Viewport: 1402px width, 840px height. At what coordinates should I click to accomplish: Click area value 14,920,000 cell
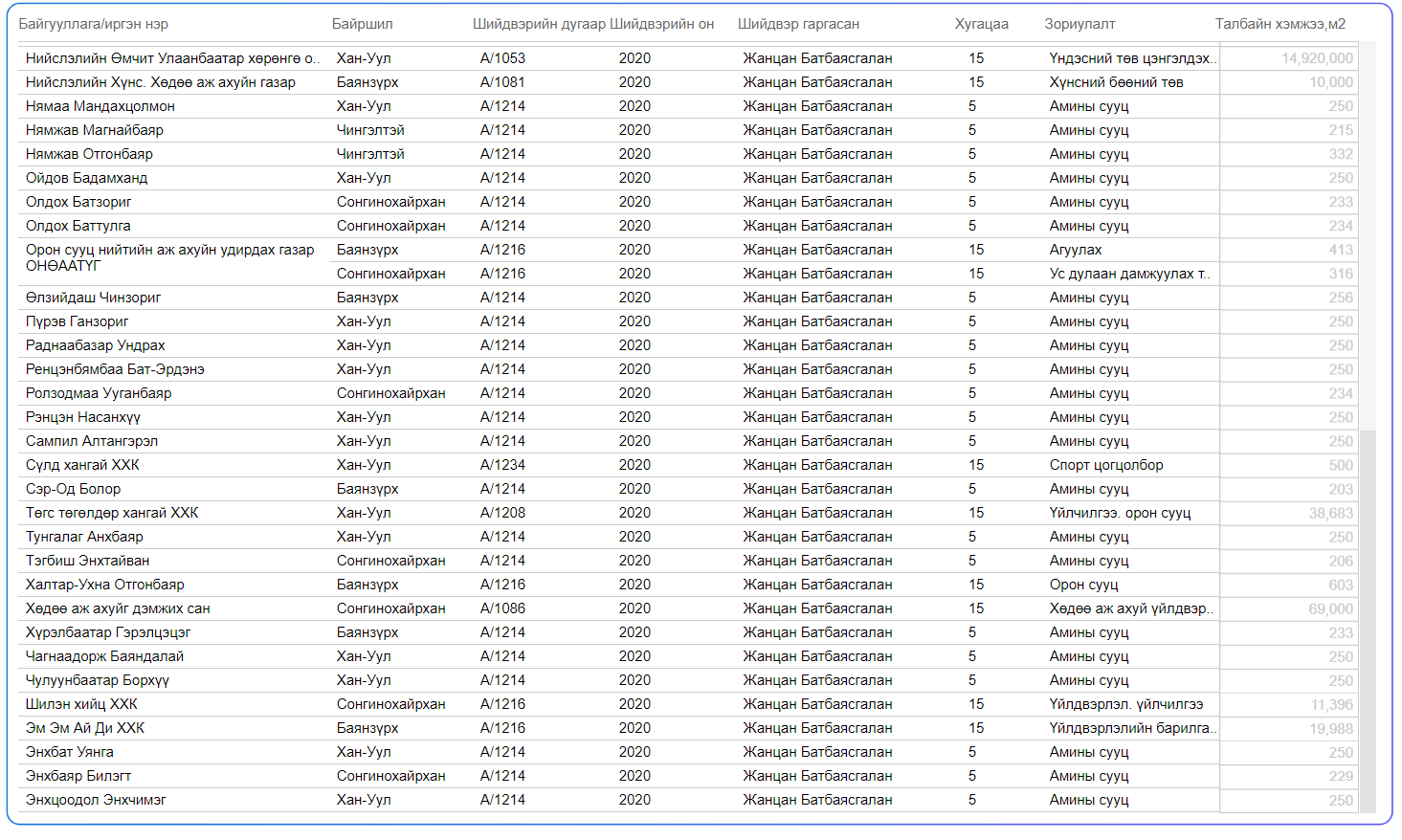pyautogui.click(x=1316, y=58)
